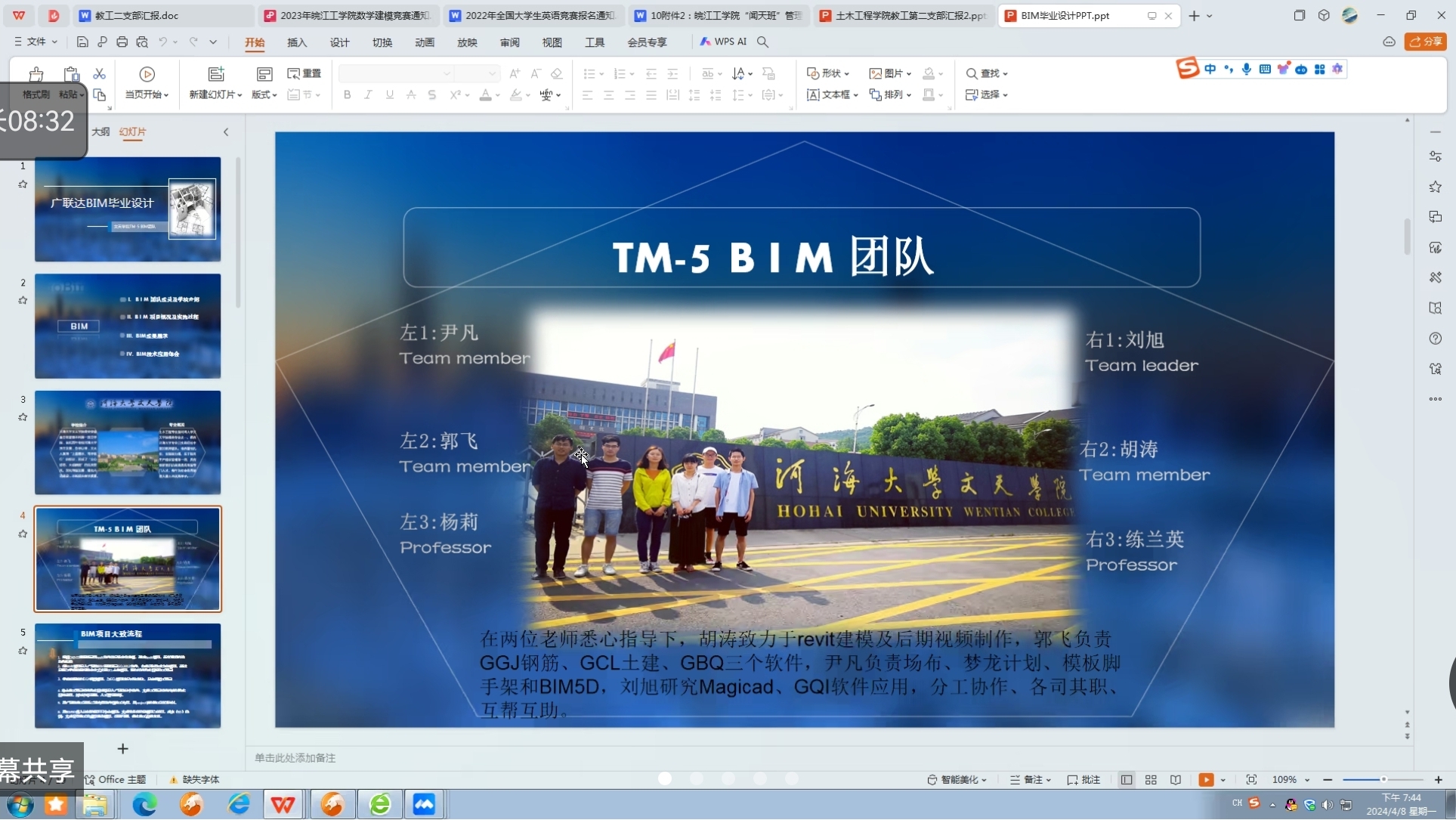Open the fit-to-window zoom icon
1456x820 pixels.
point(1252,779)
